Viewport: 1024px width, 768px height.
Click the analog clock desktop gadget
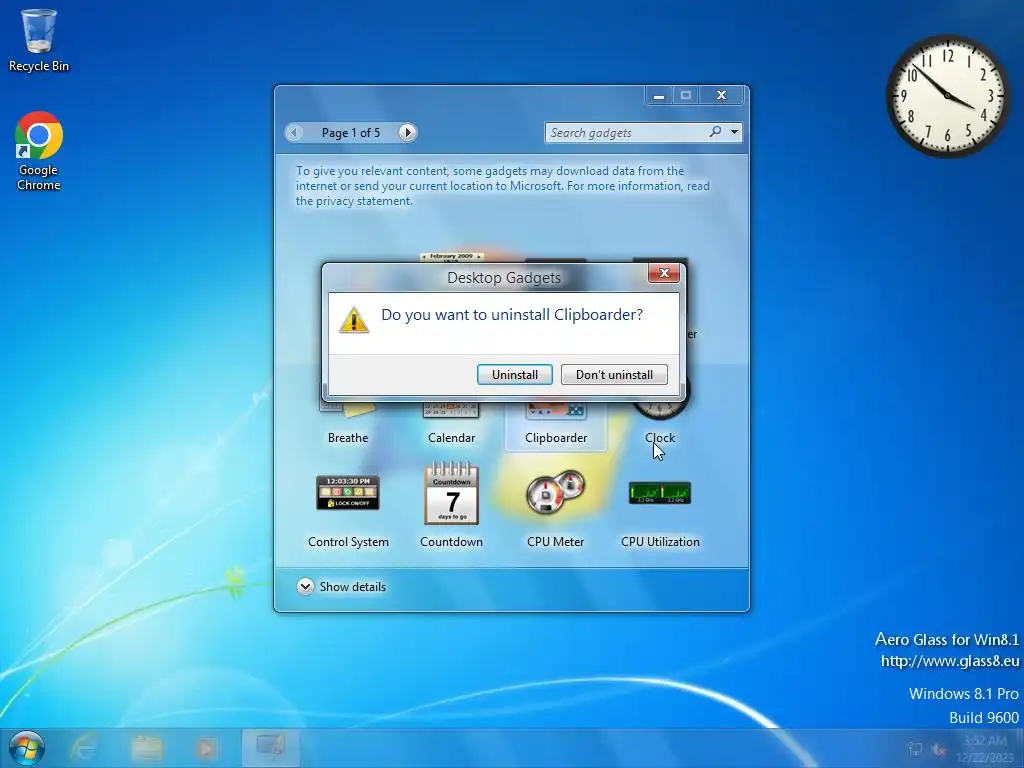[948, 96]
